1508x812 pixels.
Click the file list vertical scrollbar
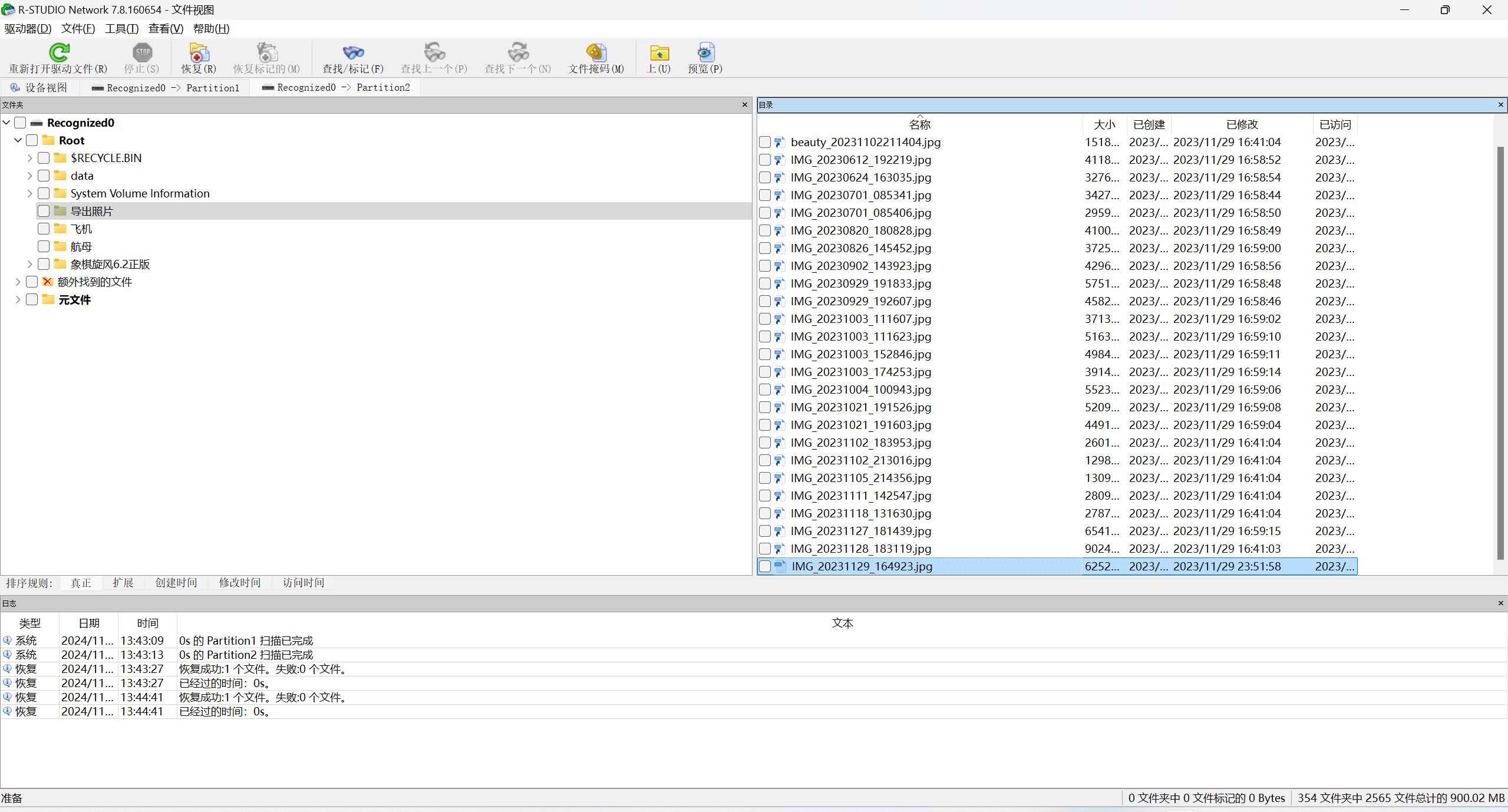point(1500,354)
